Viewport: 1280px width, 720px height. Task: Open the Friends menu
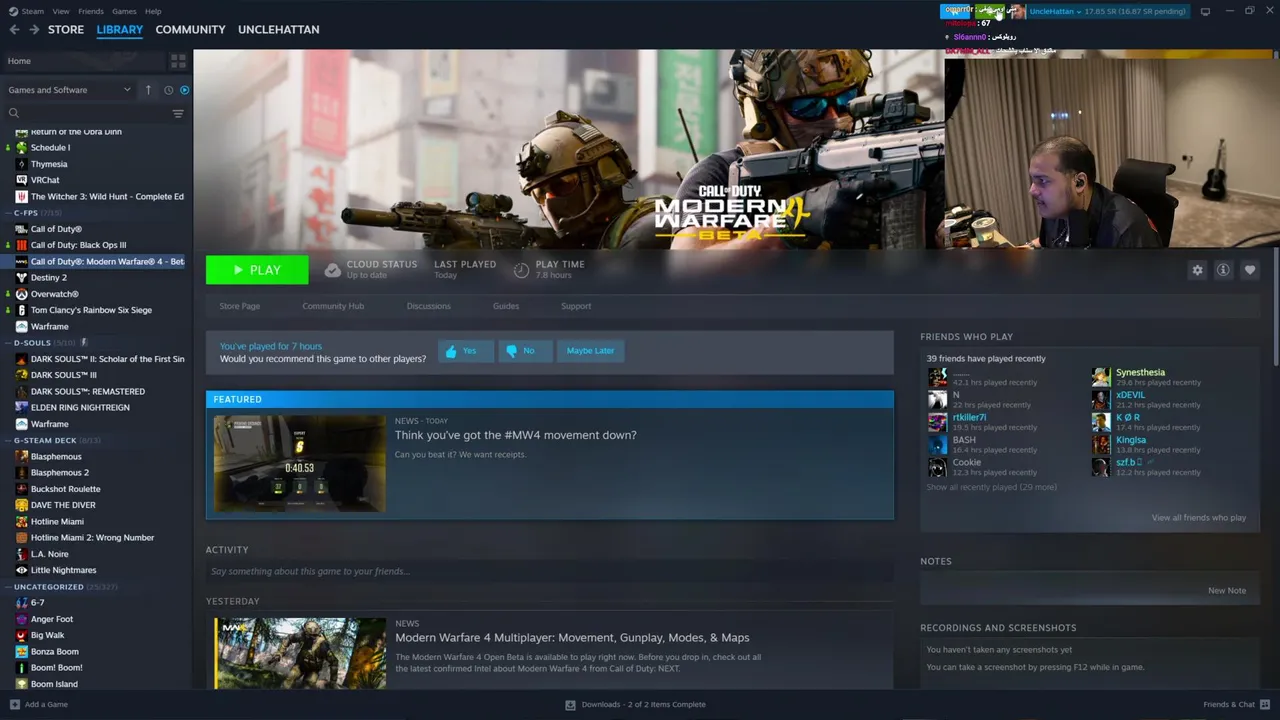click(x=91, y=11)
